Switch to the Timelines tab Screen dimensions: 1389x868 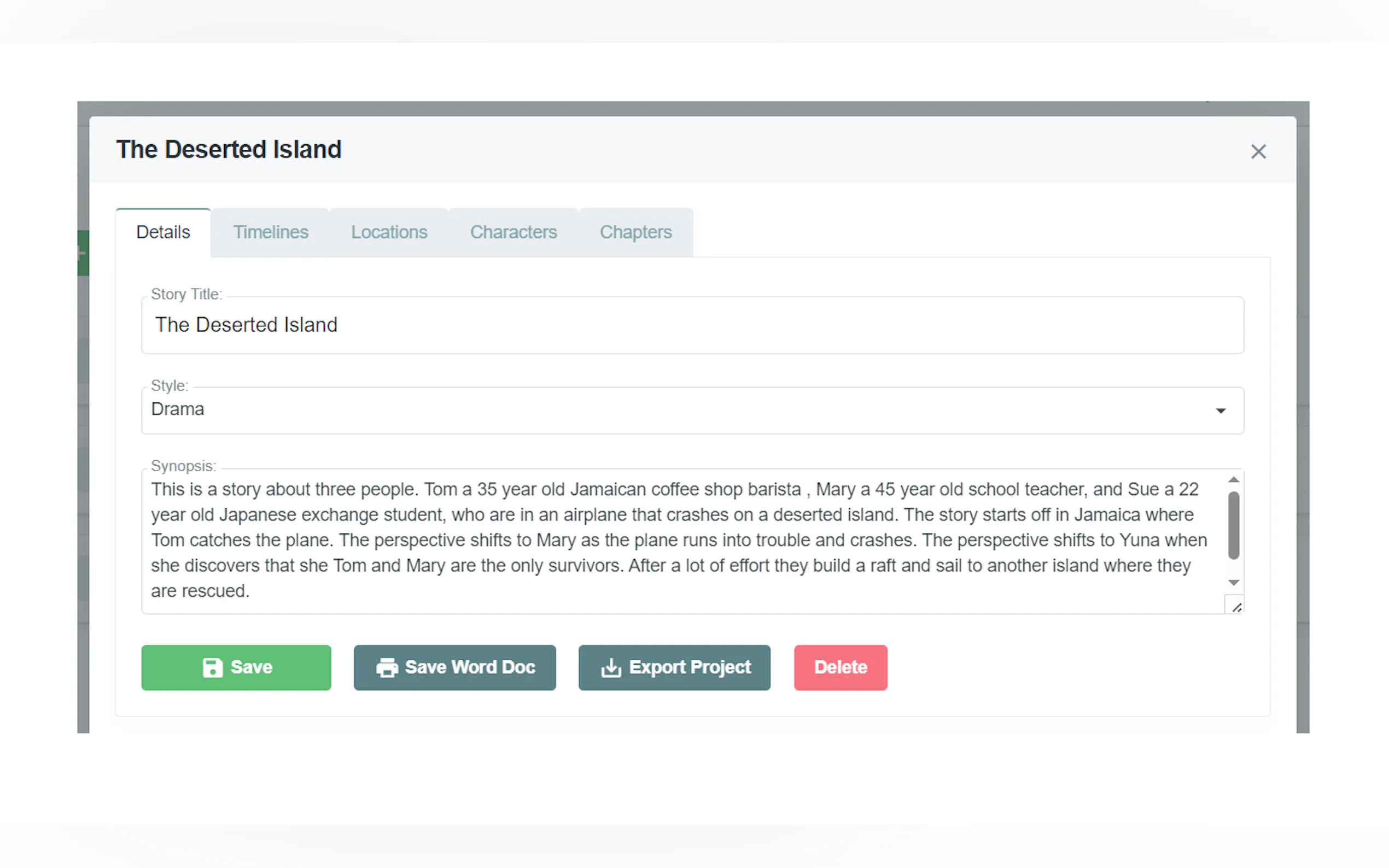coord(271,232)
